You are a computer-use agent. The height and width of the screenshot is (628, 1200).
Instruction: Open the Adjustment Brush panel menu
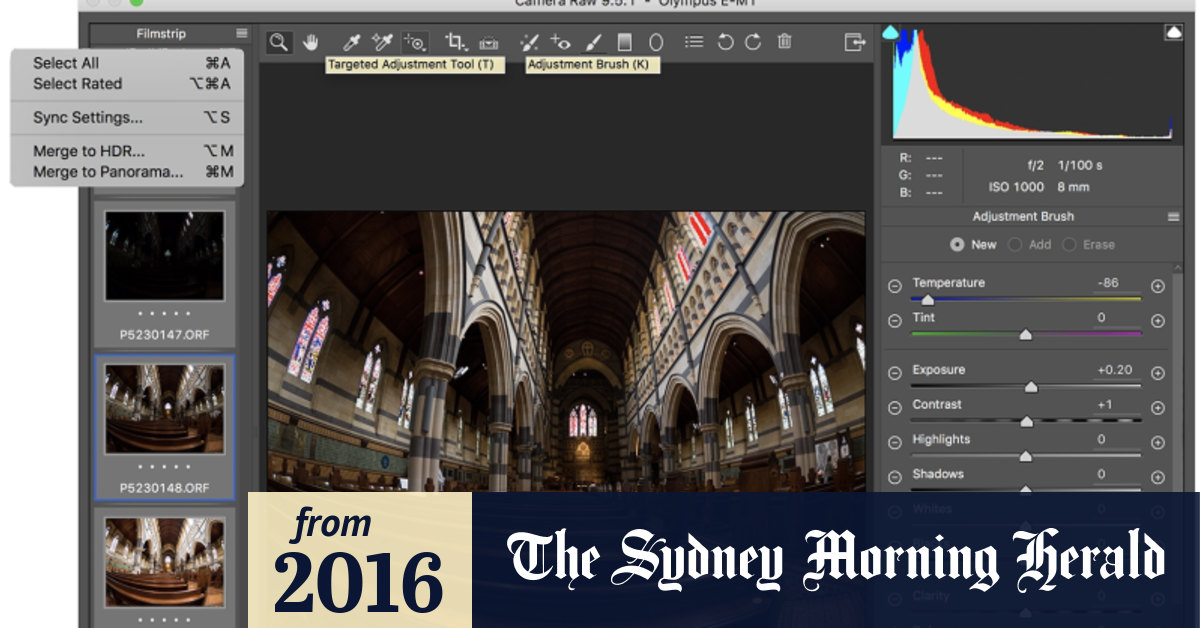click(x=1173, y=217)
